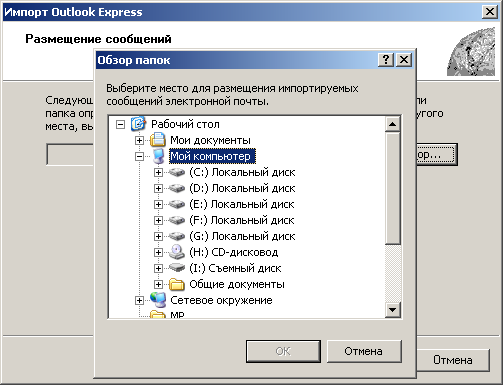The height and width of the screenshot is (385, 503).
Task: Select (G:) Локальный диск in the tree
Action: click(x=242, y=236)
